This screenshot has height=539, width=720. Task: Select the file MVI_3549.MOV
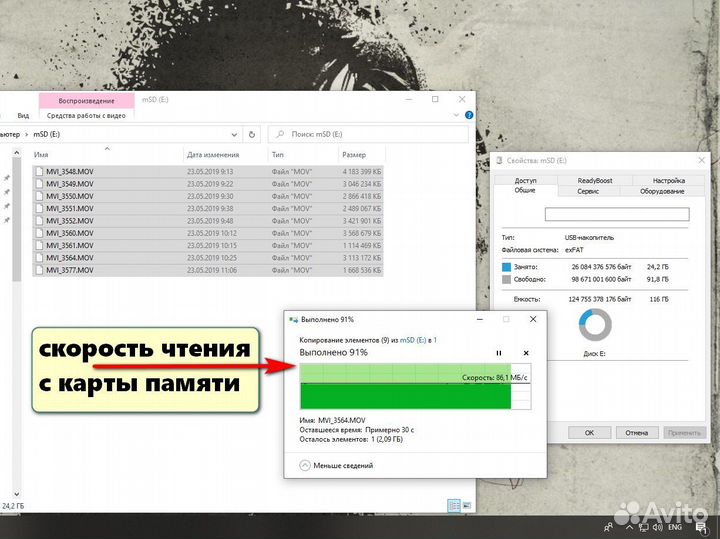[x=208, y=184]
